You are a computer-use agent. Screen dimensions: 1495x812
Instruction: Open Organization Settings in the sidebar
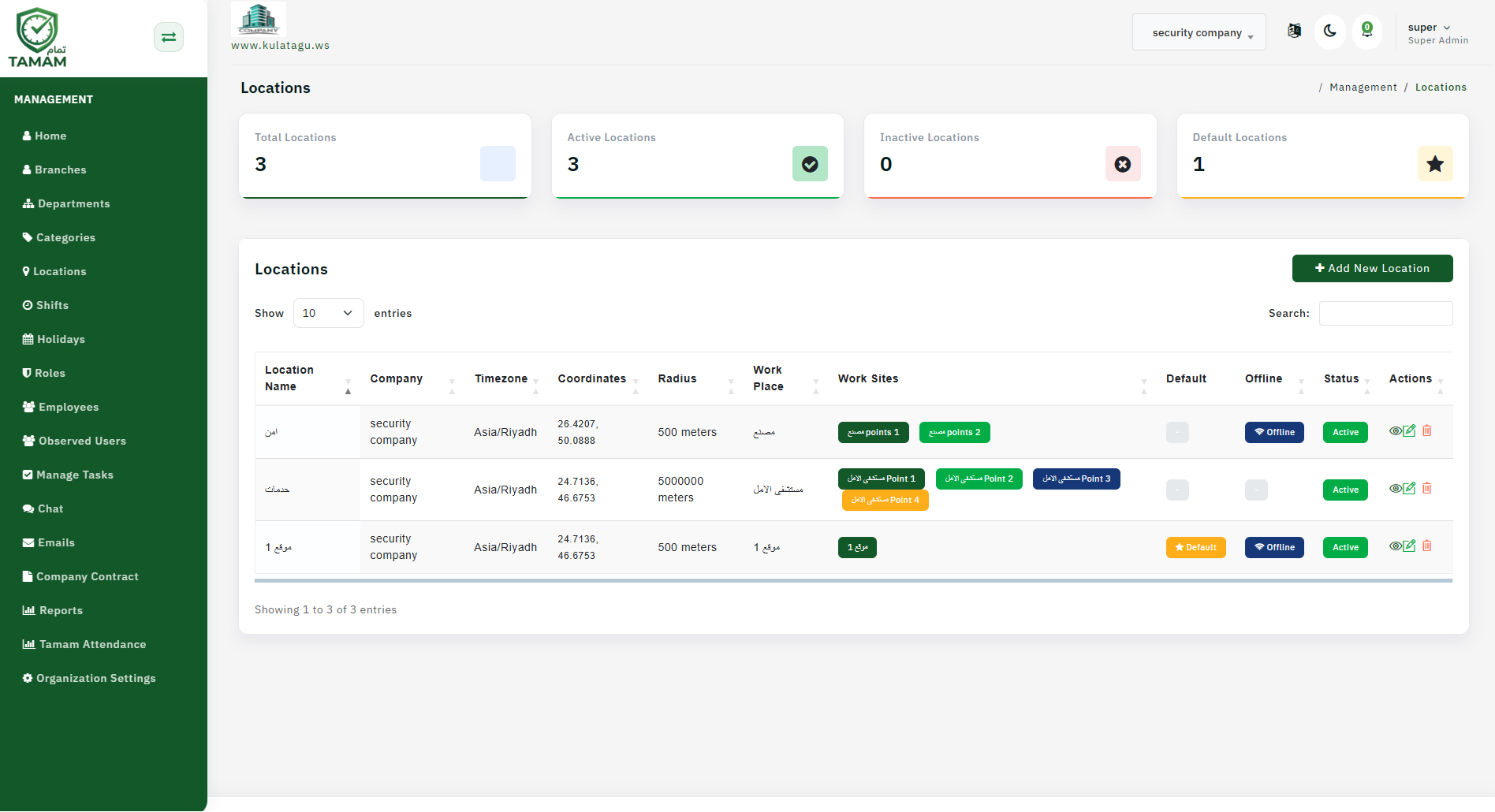coord(89,678)
